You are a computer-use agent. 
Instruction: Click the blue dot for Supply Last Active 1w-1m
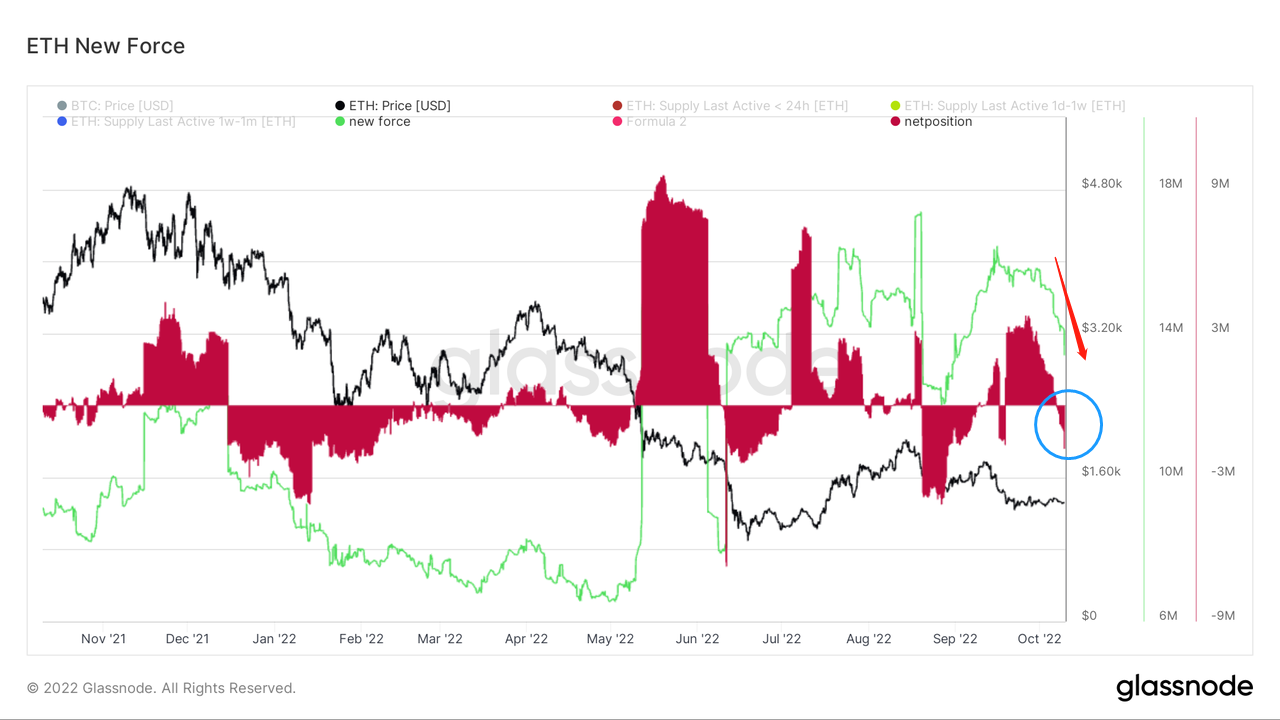pos(63,122)
